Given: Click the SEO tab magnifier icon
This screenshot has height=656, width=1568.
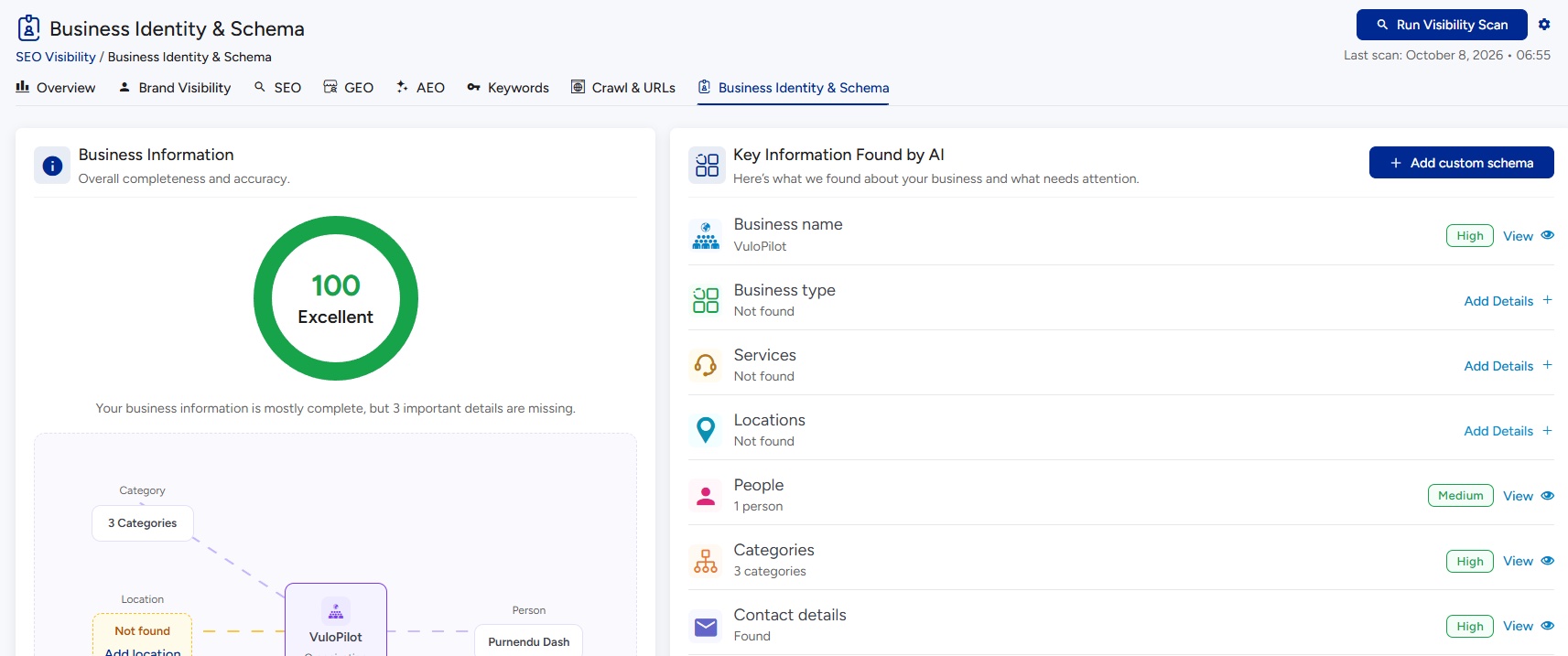Looking at the screenshot, I should tap(260, 87).
